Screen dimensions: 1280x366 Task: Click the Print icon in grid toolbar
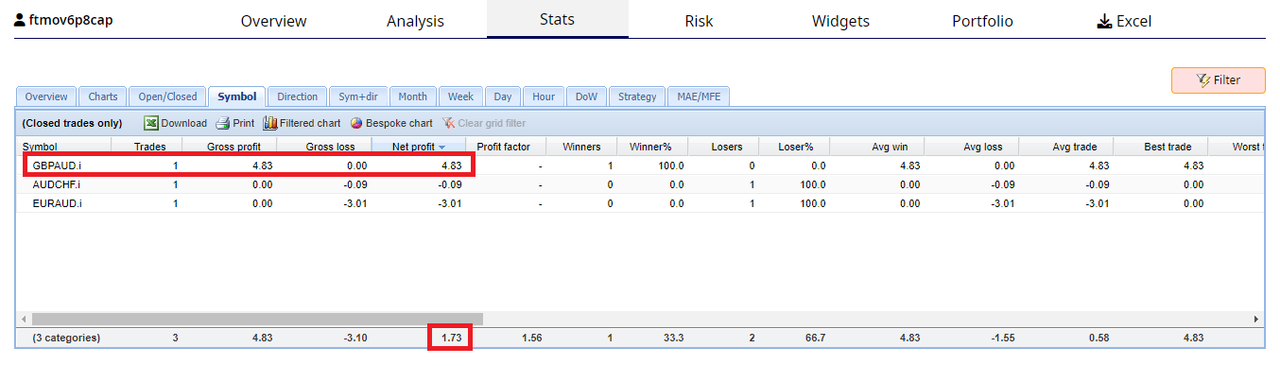point(223,123)
